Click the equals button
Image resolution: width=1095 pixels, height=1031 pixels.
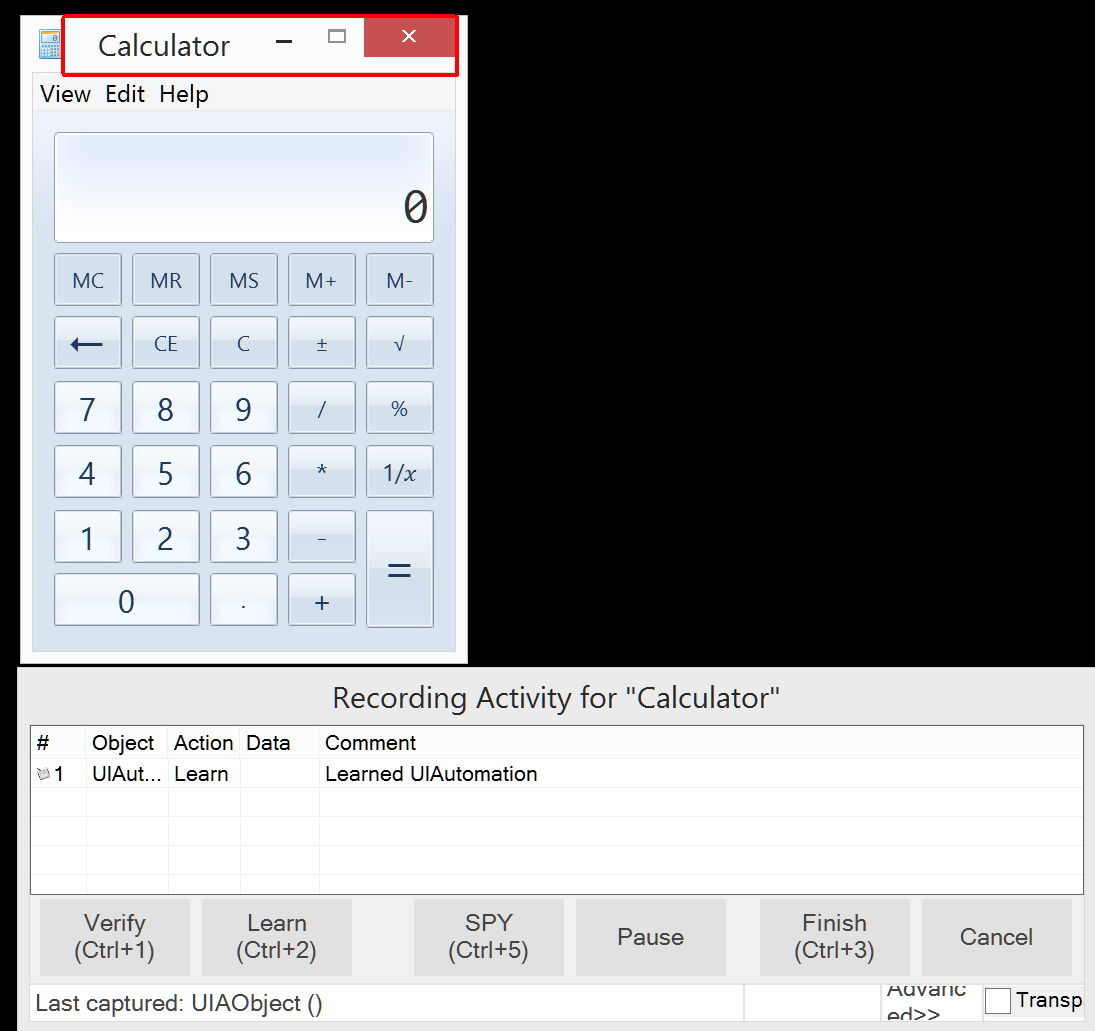399,569
